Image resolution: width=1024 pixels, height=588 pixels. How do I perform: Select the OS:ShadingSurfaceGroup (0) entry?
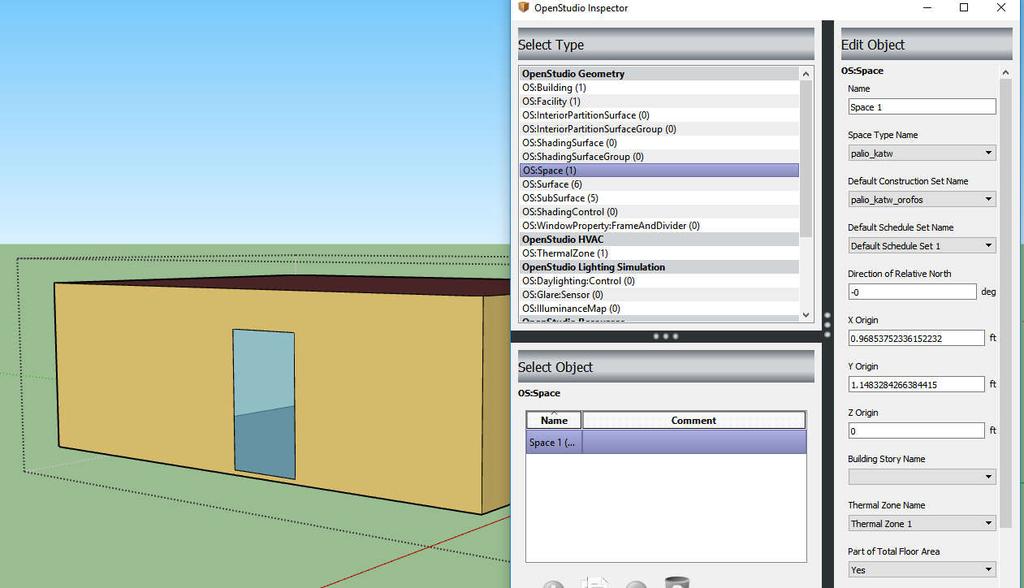pos(659,156)
